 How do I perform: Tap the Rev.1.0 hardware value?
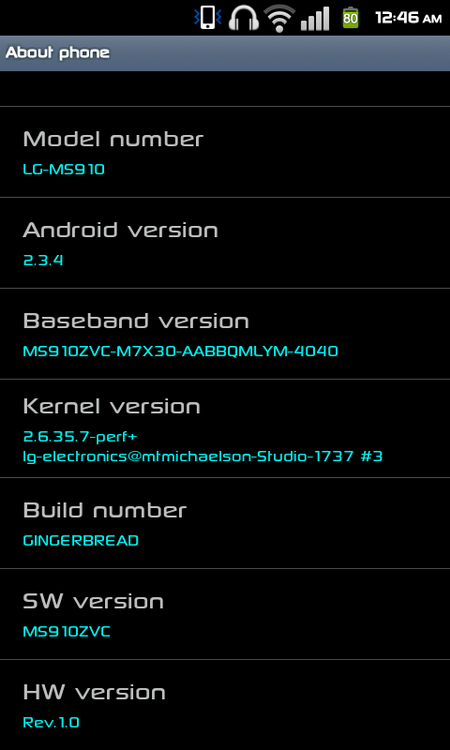[x=51, y=722]
